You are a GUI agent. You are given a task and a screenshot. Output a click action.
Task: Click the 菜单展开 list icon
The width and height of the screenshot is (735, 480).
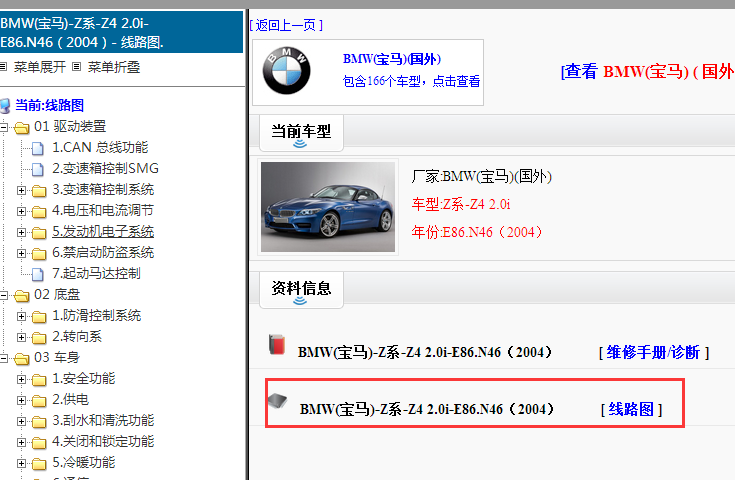click(x=3, y=67)
